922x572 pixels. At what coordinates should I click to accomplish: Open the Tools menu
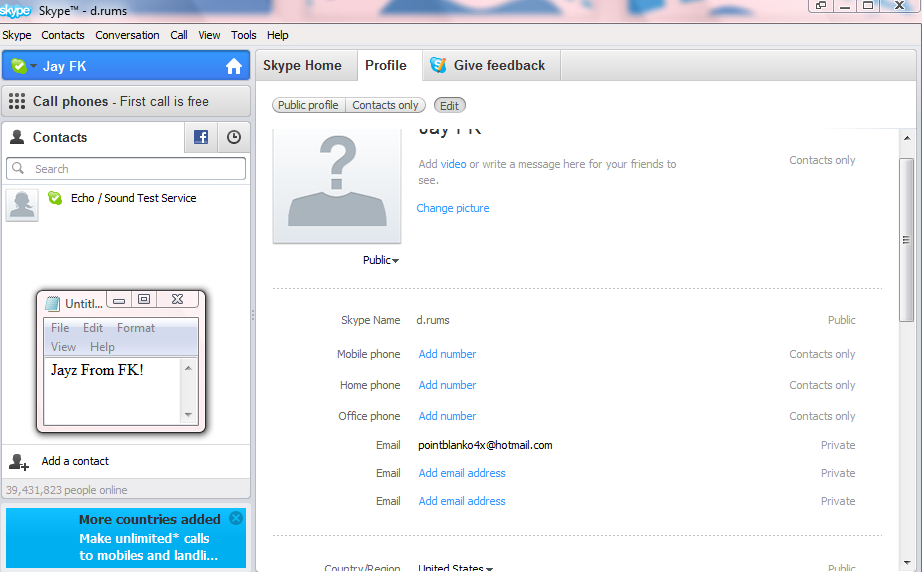(243, 35)
